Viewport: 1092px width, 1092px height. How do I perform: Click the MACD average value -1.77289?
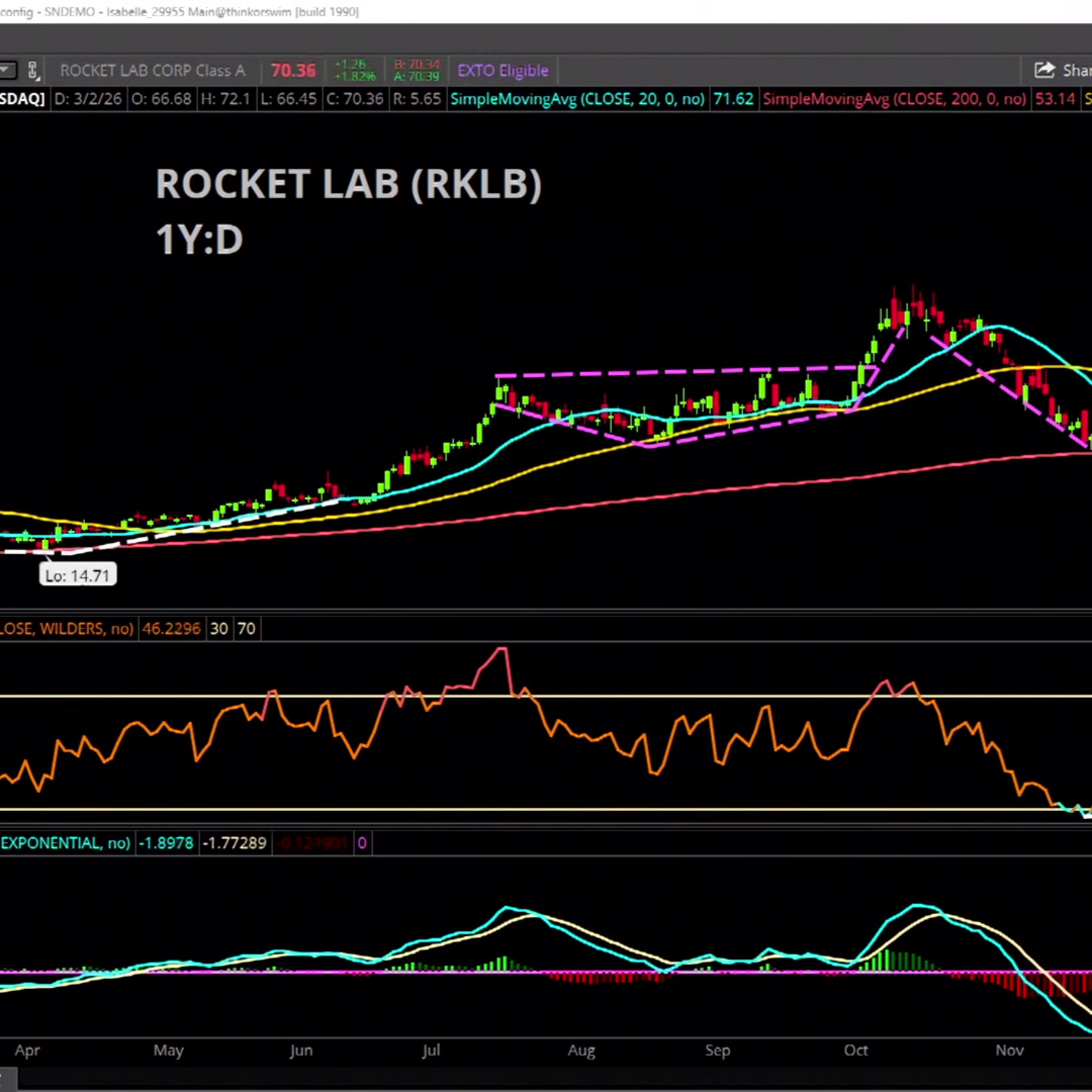[x=234, y=843]
